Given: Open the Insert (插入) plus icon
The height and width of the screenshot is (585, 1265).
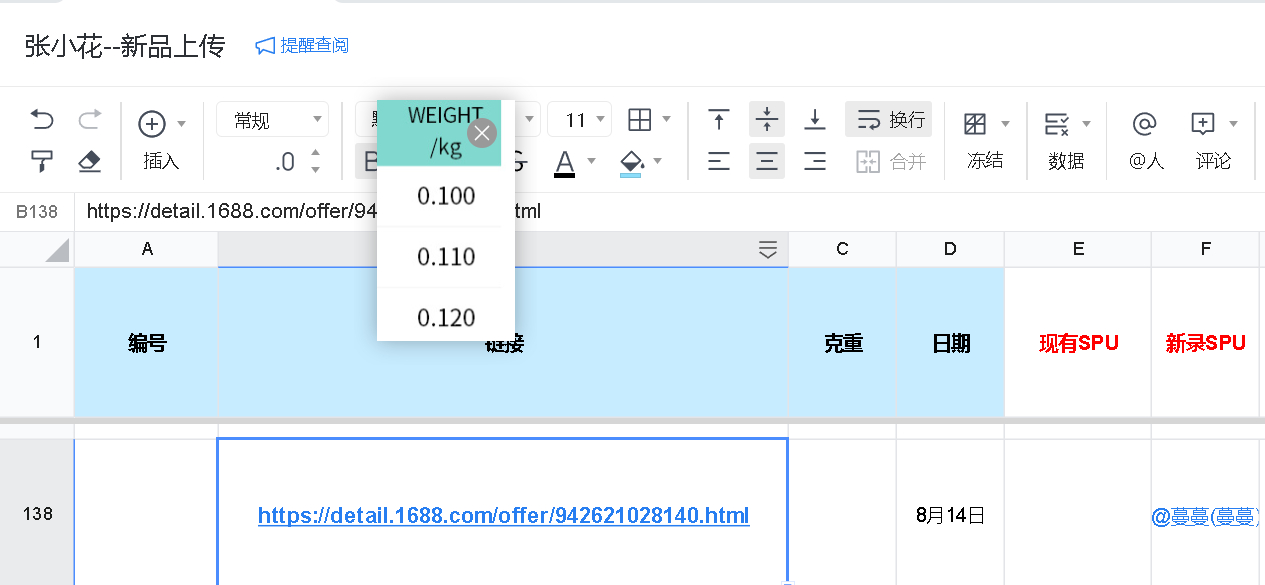Looking at the screenshot, I should (x=152, y=124).
